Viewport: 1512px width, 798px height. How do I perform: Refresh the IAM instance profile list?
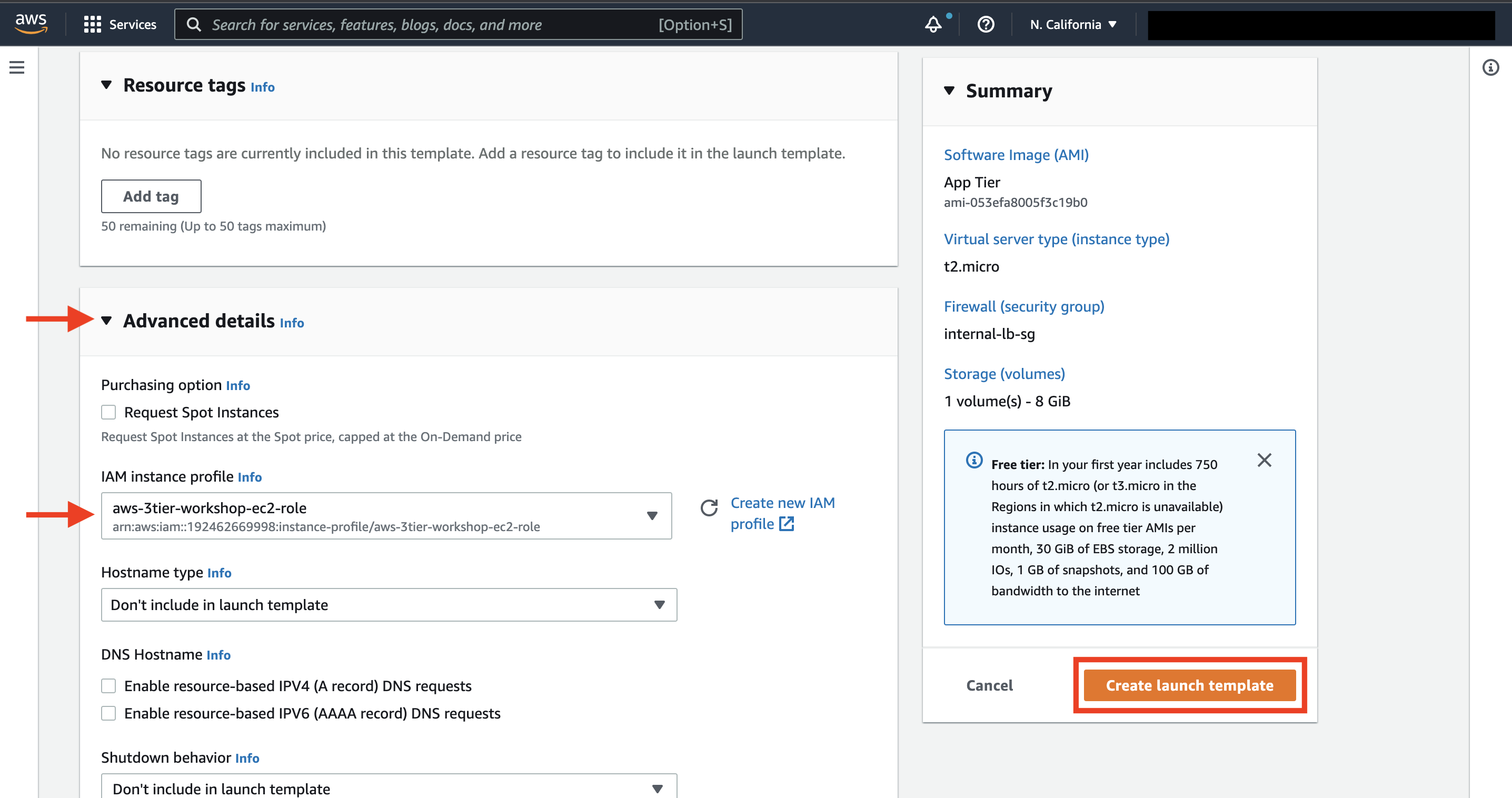tap(709, 507)
